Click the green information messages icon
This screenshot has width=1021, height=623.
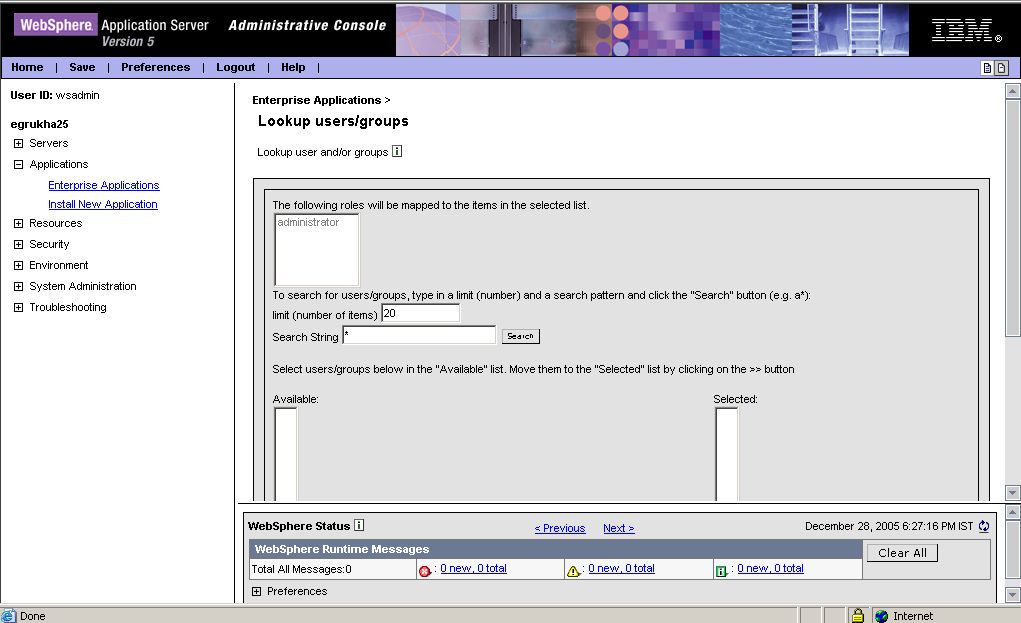[x=721, y=571]
